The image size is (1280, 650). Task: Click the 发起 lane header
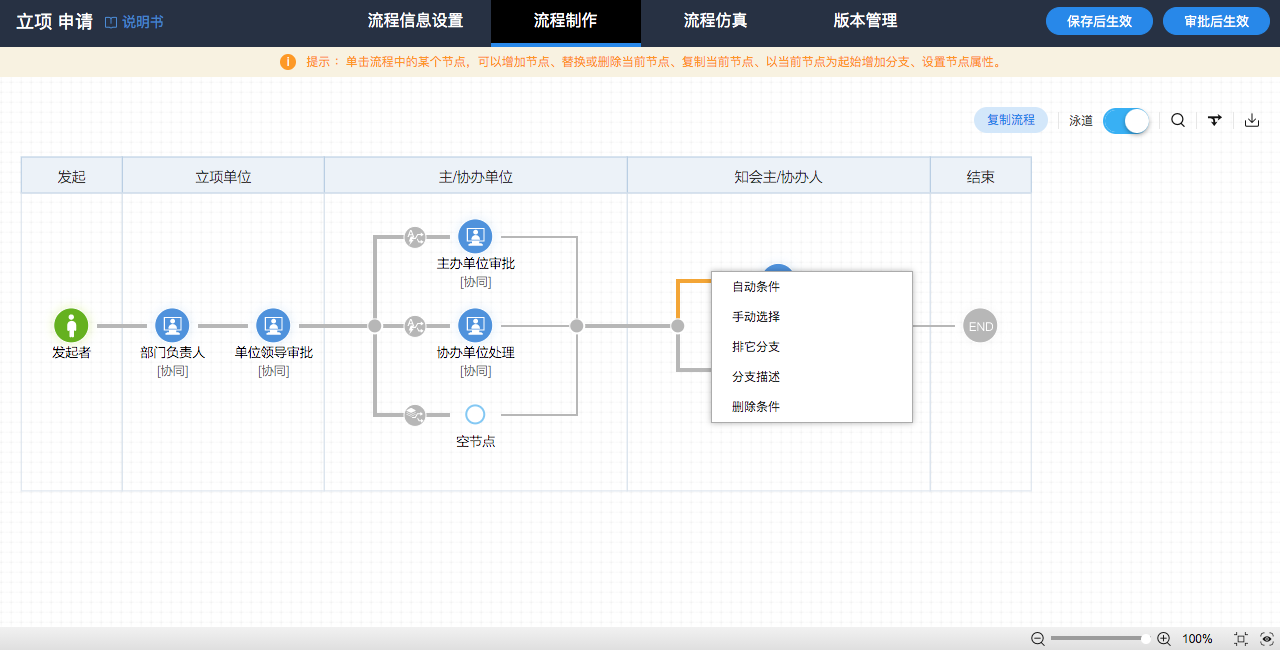[x=72, y=176]
